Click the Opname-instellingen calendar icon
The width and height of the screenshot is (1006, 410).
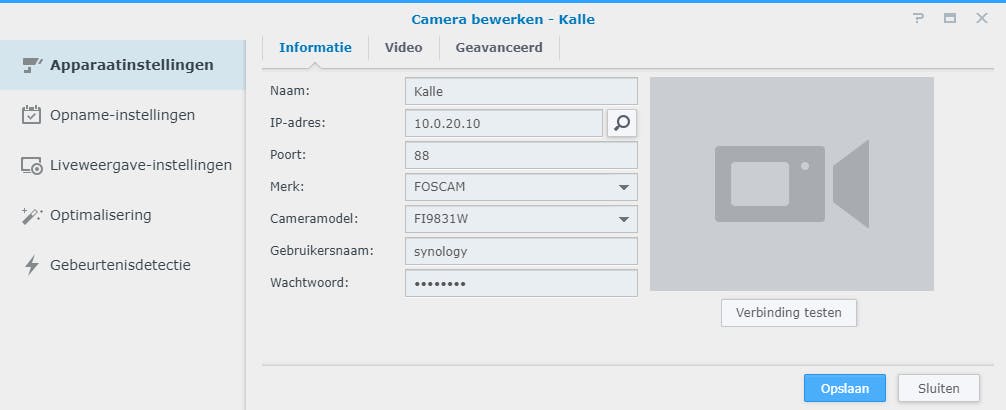click(31, 115)
